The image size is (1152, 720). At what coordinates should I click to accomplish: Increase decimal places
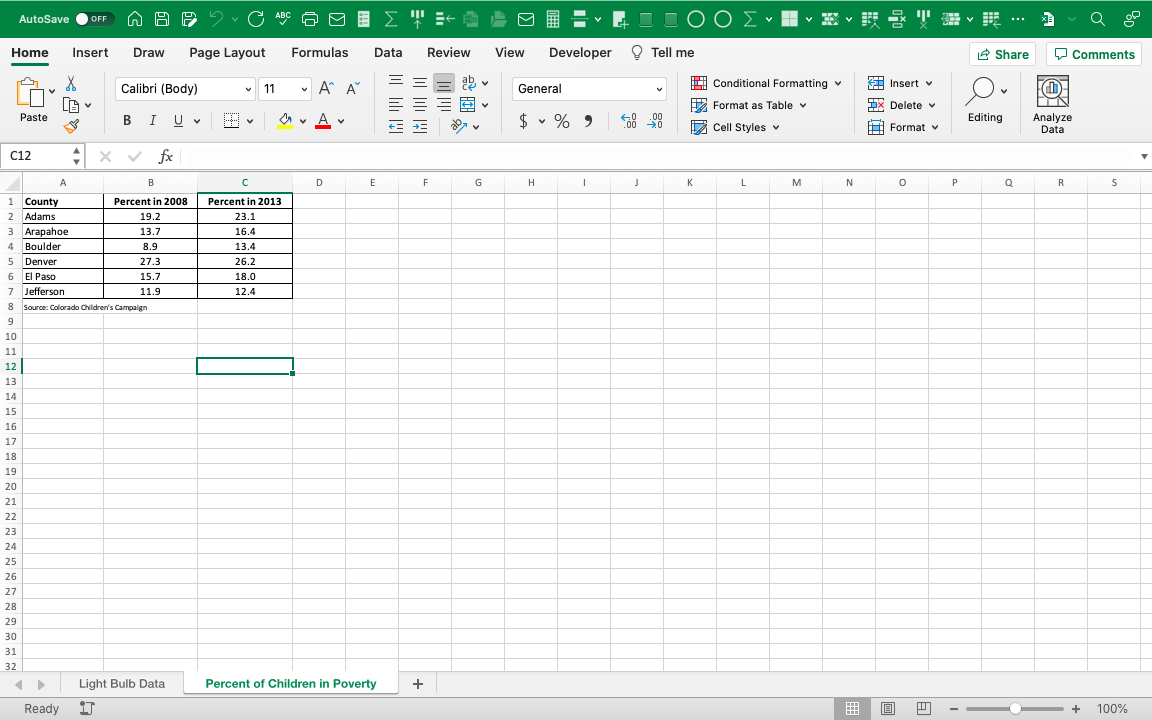(x=629, y=121)
